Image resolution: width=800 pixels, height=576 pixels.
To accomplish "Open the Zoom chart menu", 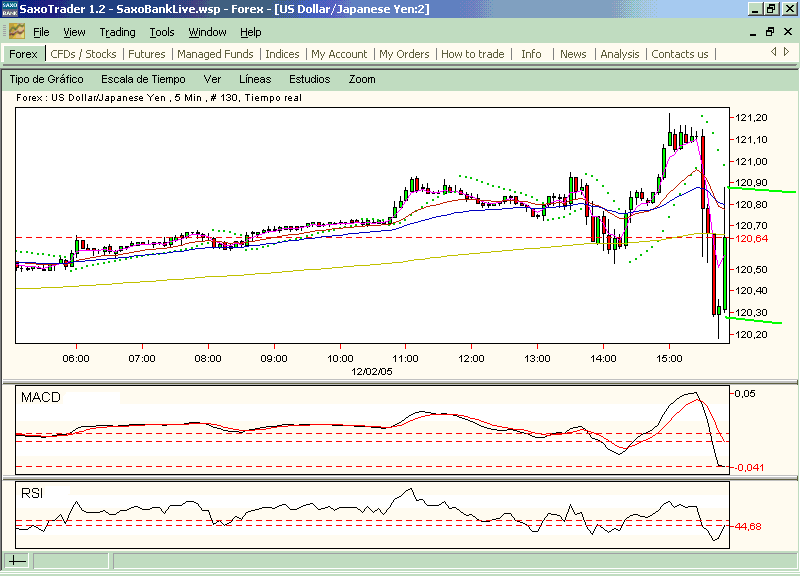I will coord(362,79).
